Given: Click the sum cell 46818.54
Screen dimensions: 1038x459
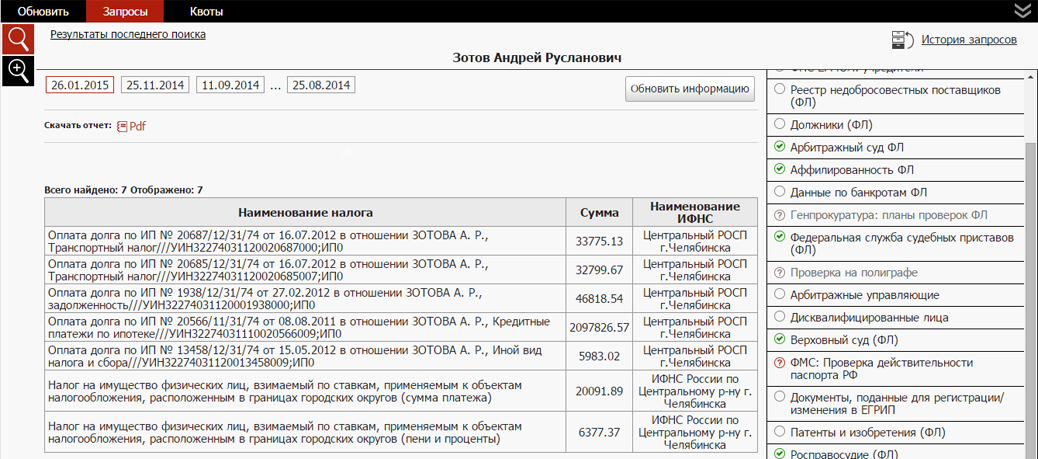Looking at the screenshot, I should coord(600,299).
